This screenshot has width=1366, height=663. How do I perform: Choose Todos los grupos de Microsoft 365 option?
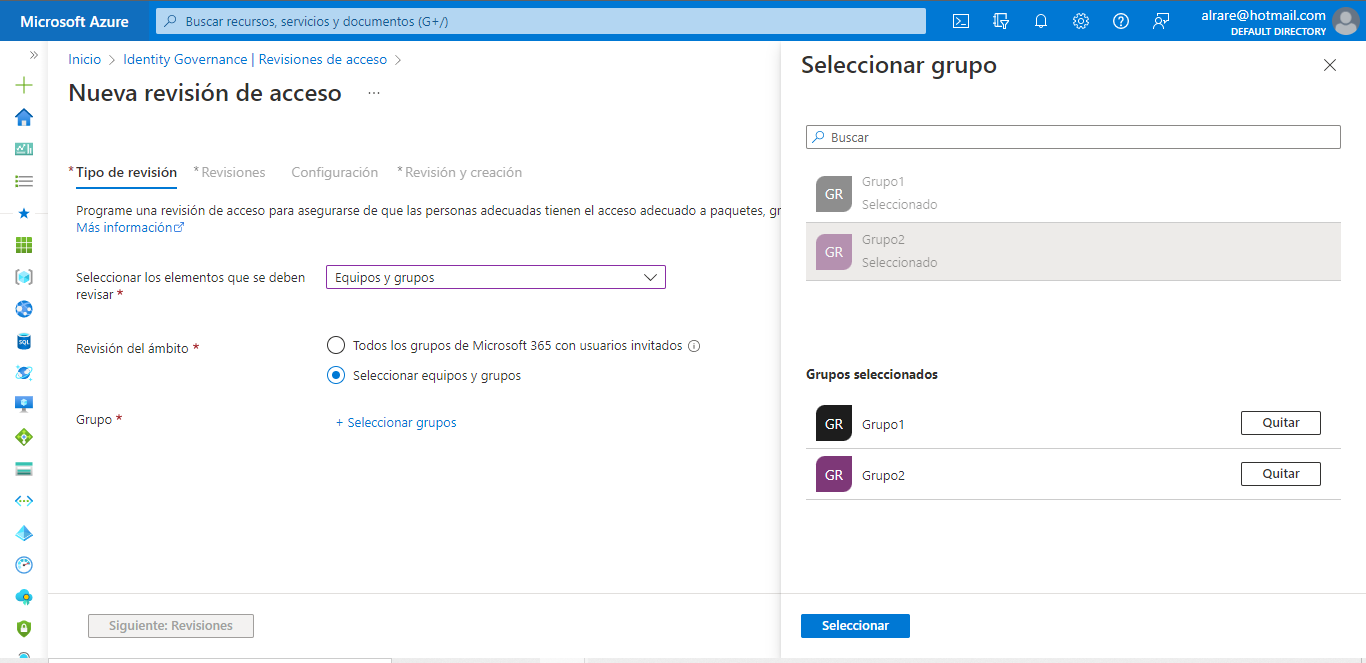(335, 344)
